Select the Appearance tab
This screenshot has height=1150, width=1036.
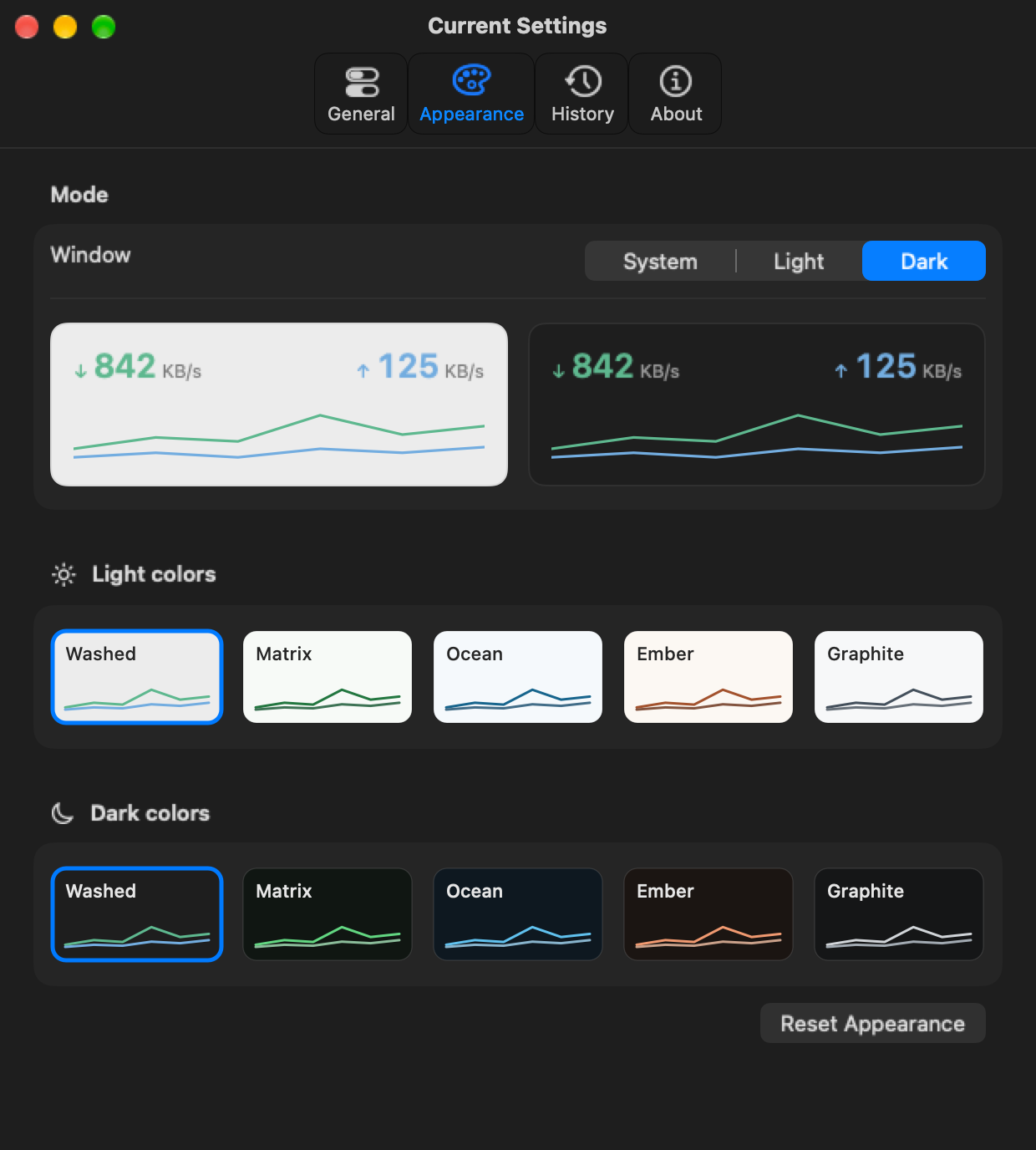[471, 94]
